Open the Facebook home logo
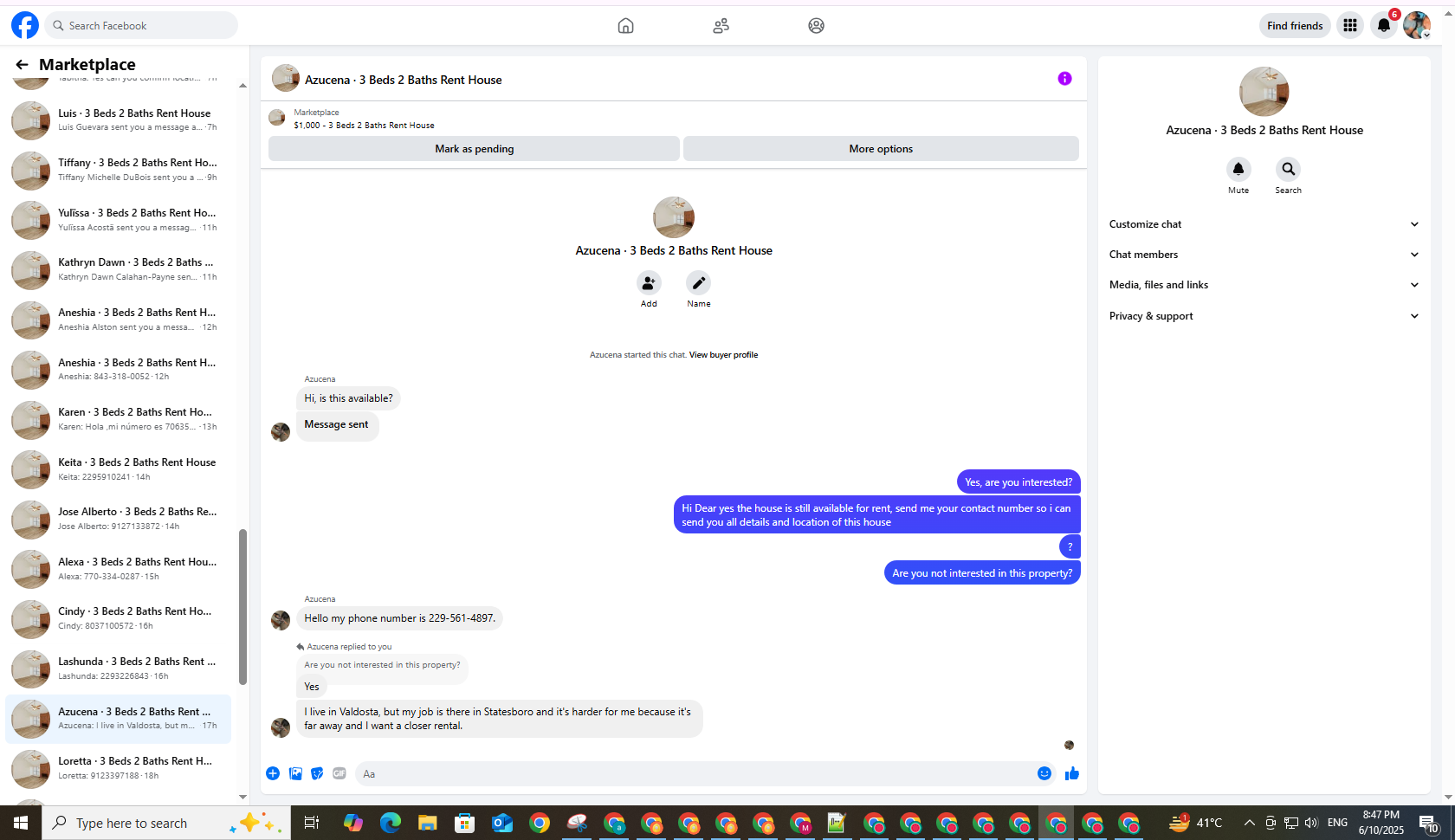Screen dimensions: 1455x840 click(x=25, y=25)
